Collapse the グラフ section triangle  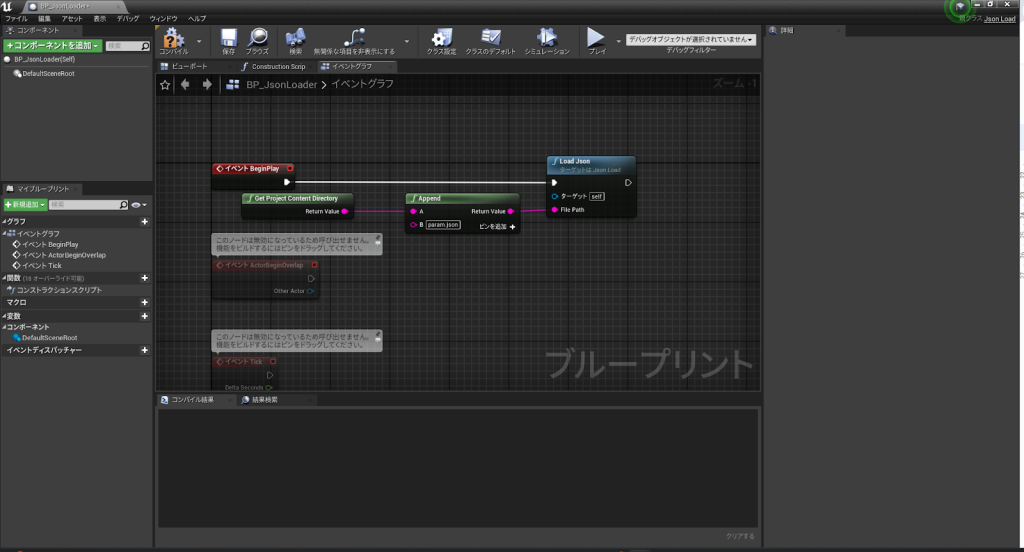[4, 221]
